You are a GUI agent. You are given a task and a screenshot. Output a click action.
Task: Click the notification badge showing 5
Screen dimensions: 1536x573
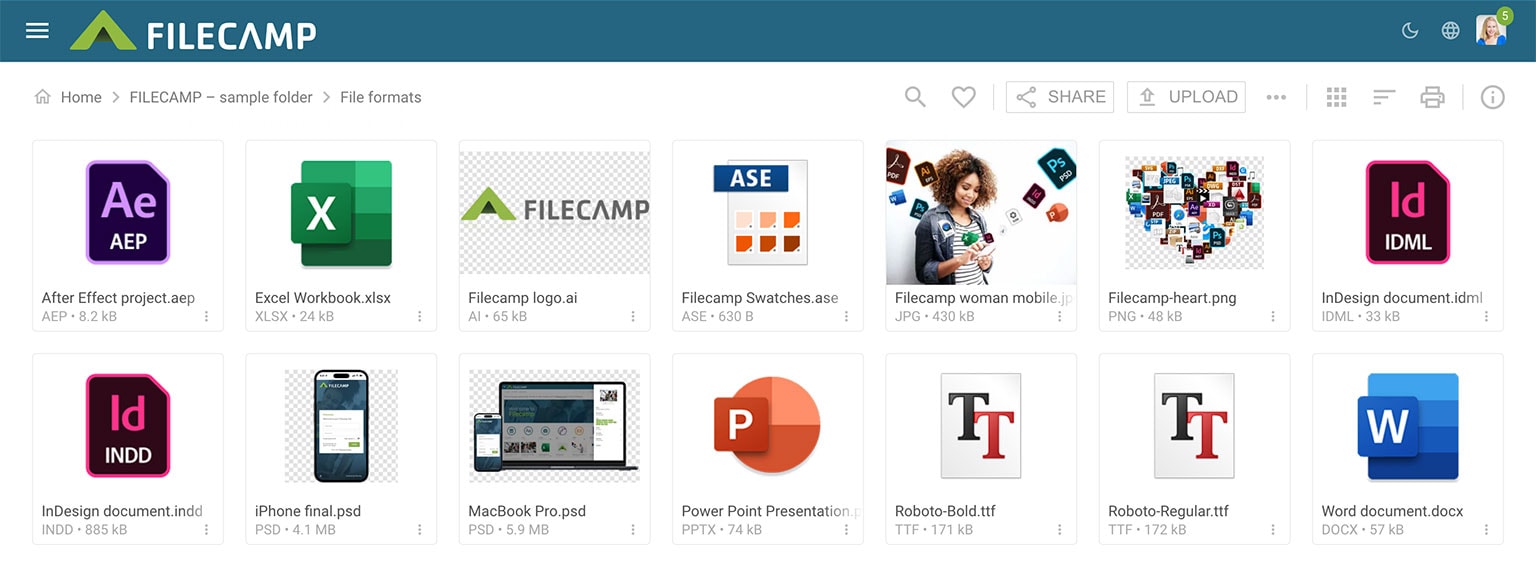pos(1505,16)
